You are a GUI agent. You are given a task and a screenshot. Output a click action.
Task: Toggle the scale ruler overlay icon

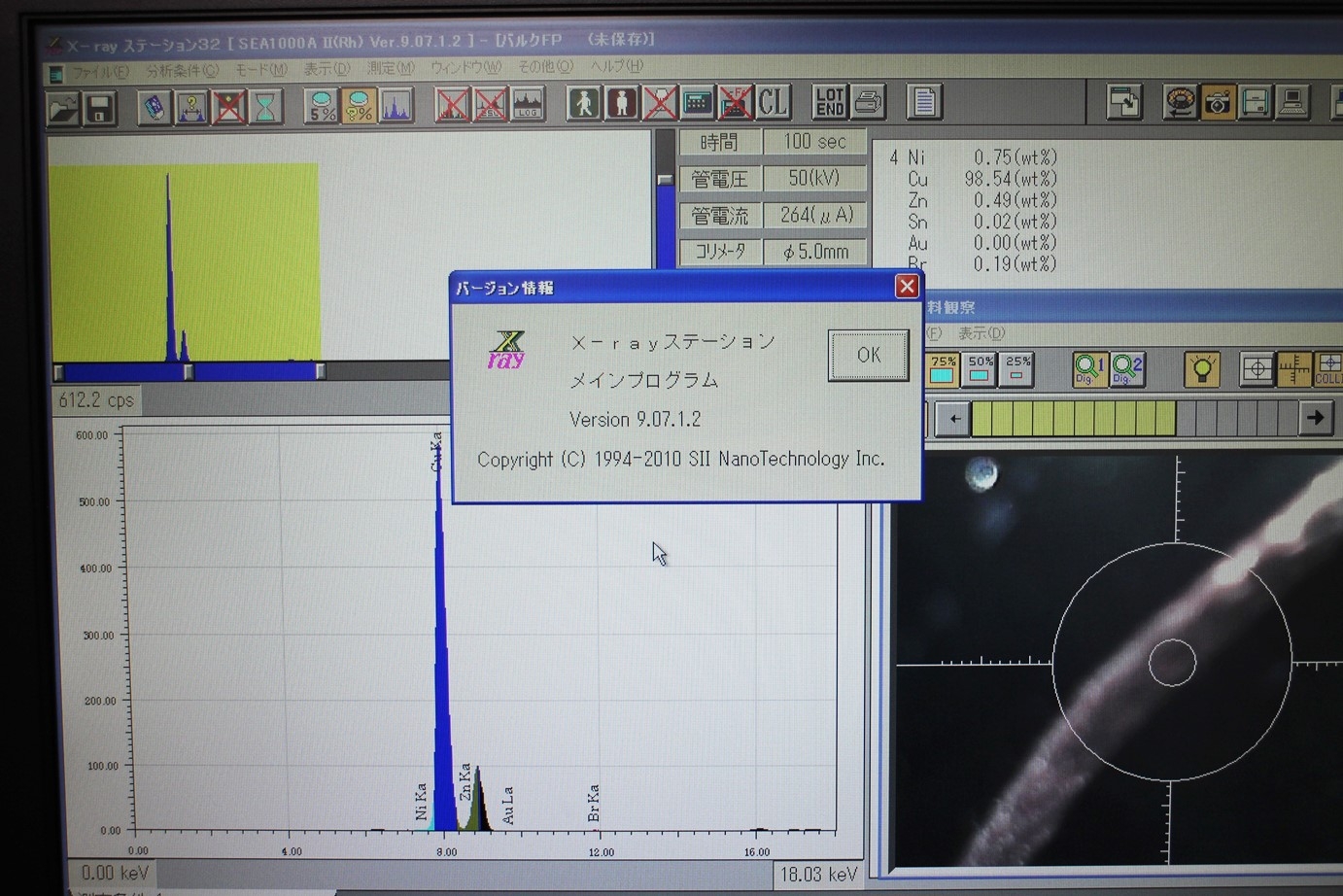click(1294, 369)
